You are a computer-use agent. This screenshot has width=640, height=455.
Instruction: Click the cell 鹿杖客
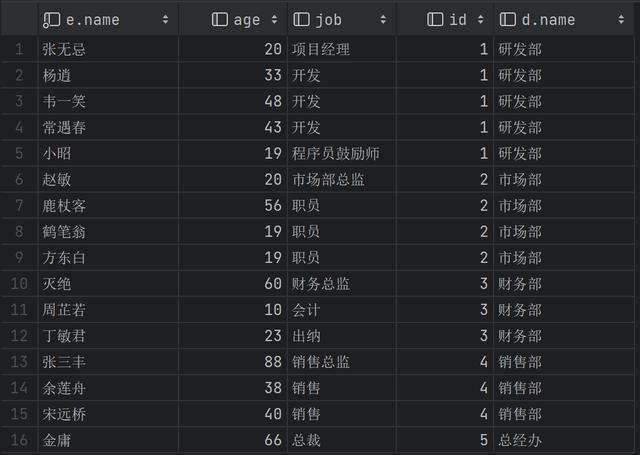(64, 206)
